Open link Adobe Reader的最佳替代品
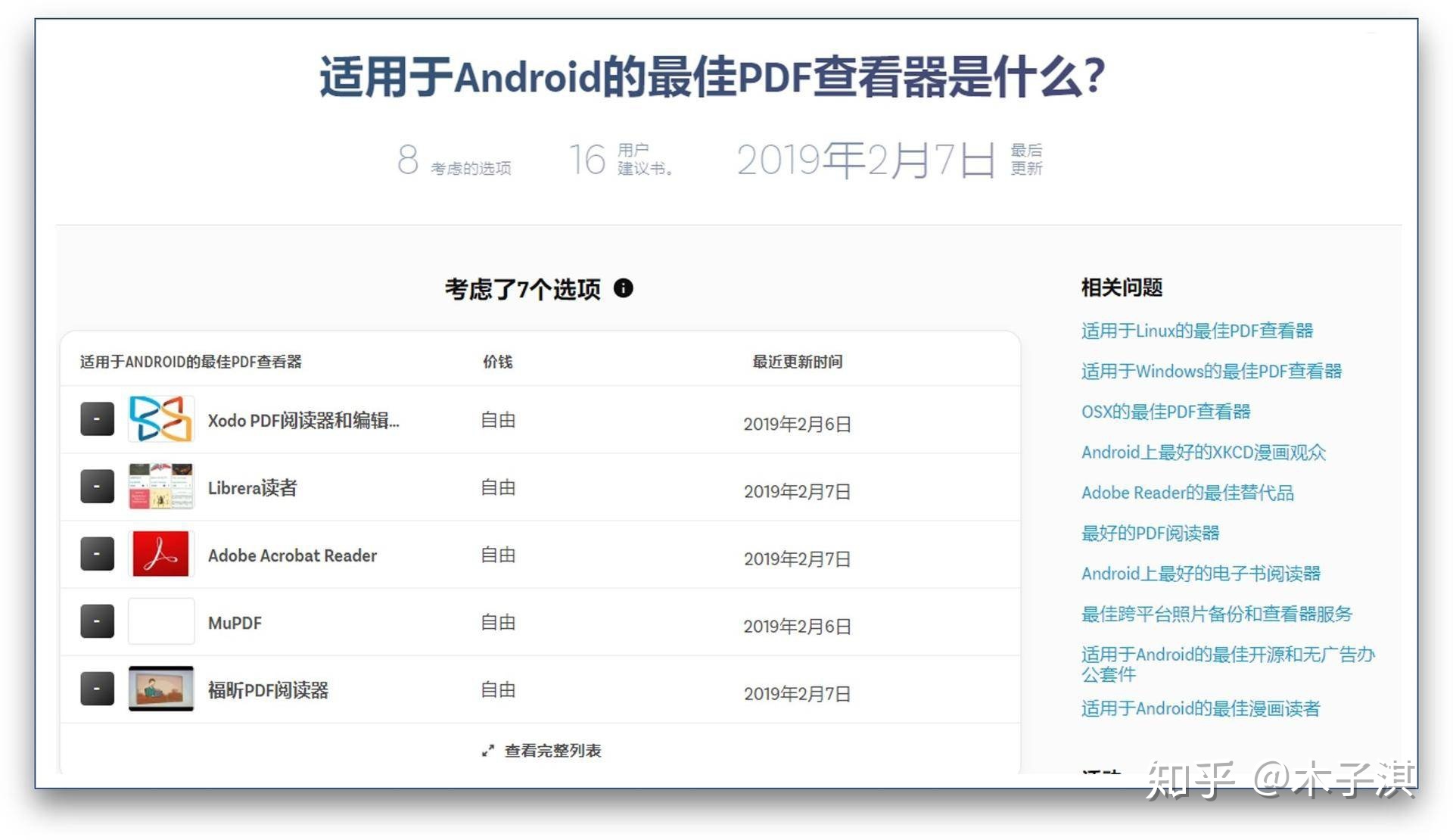The width and height of the screenshot is (1453, 840). [1187, 493]
